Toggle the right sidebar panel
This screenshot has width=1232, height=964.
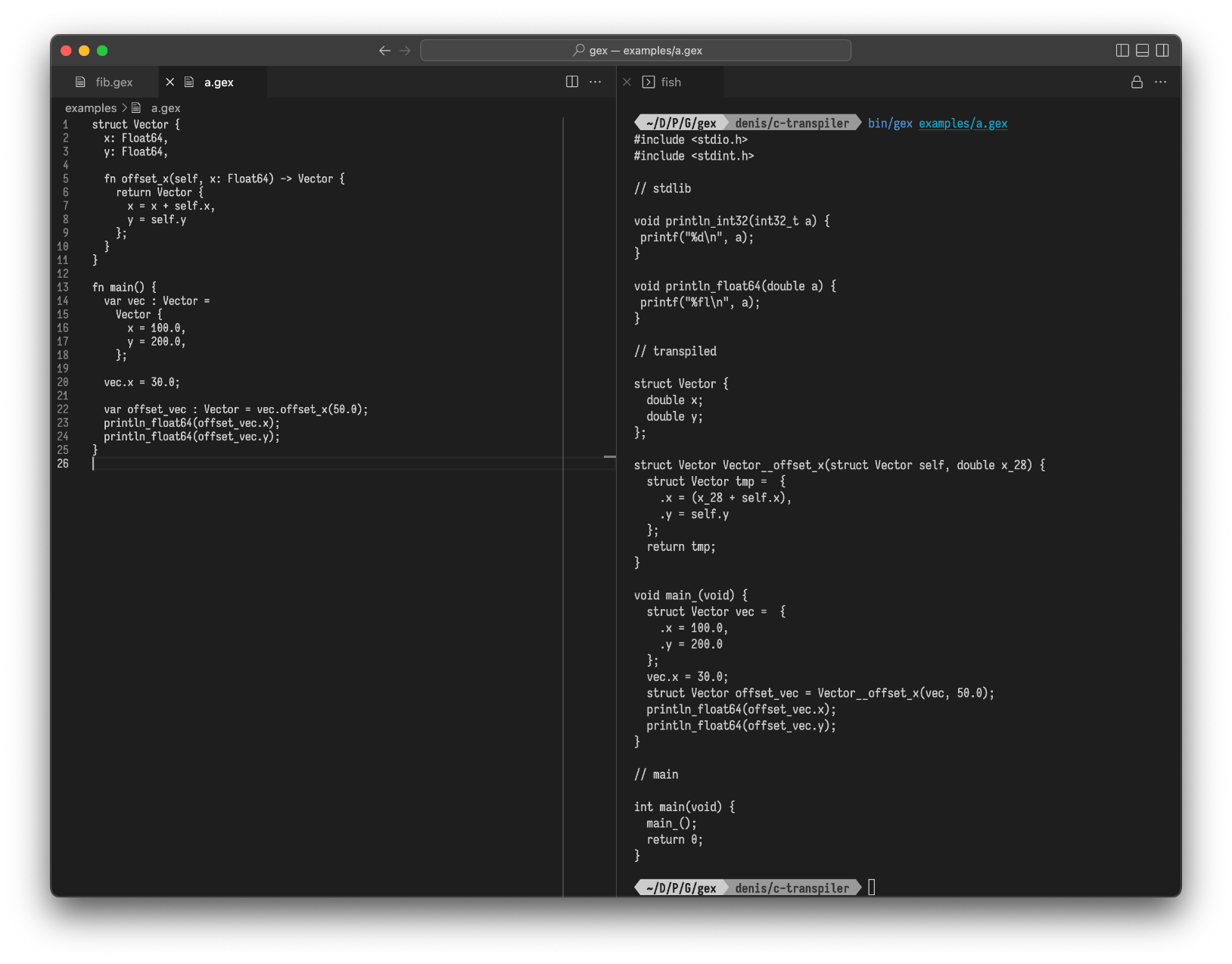1162,51
